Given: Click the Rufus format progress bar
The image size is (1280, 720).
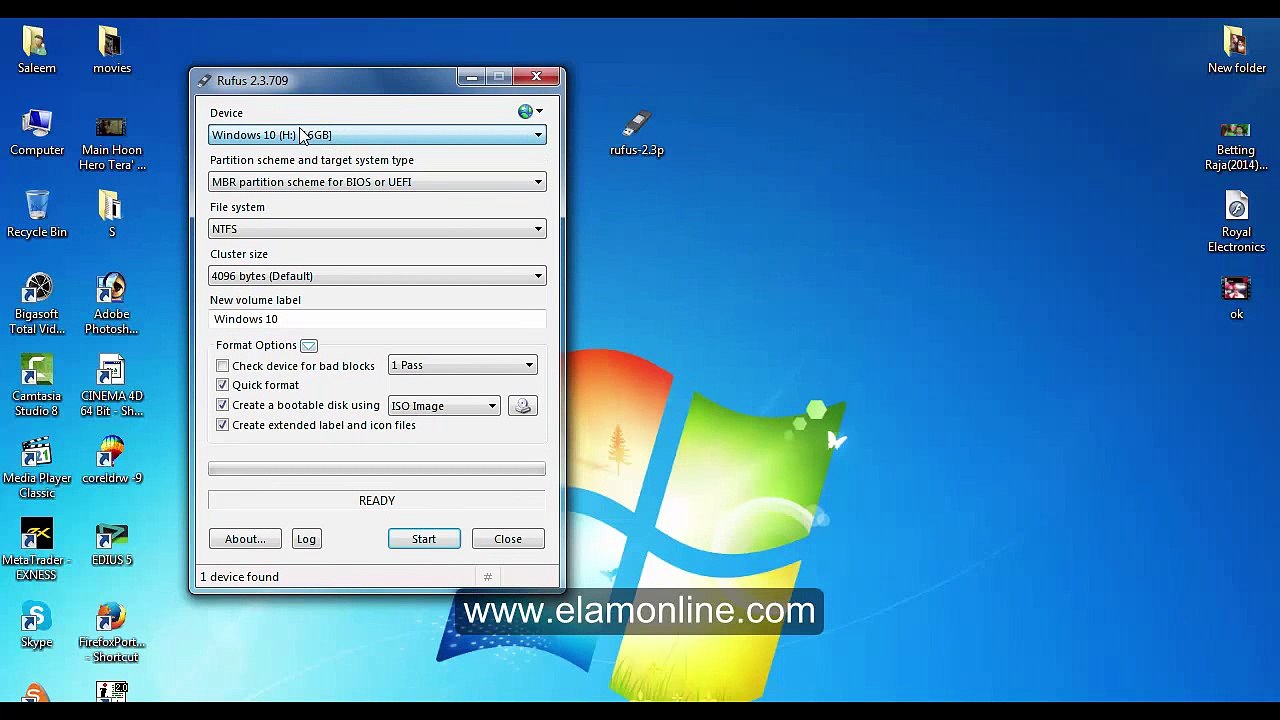Looking at the screenshot, I should coord(377,469).
